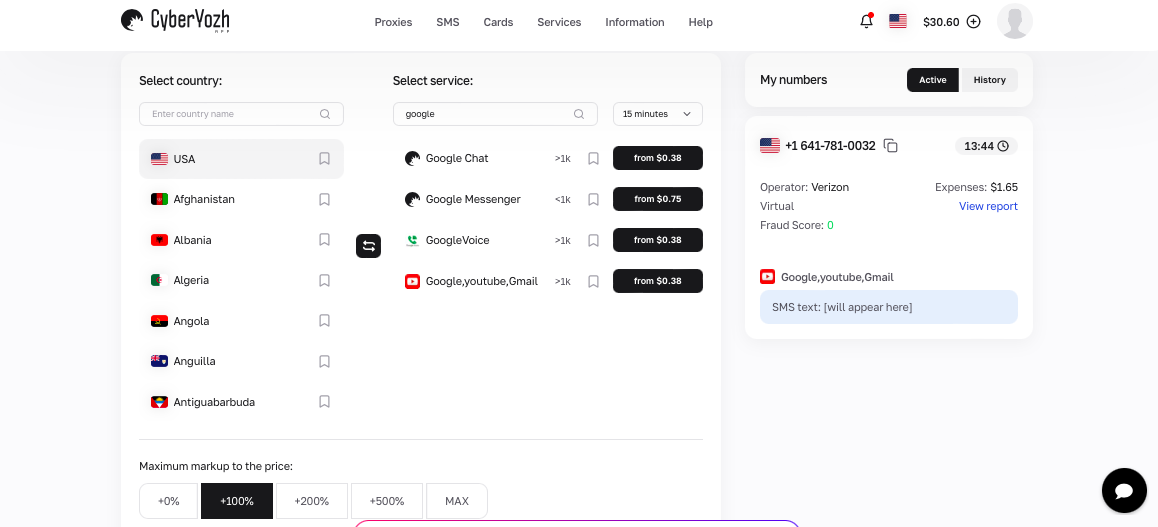This screenshot has height=527, width=1158.
Task: Bookmark Algeria country
Action: click(324, 280)
